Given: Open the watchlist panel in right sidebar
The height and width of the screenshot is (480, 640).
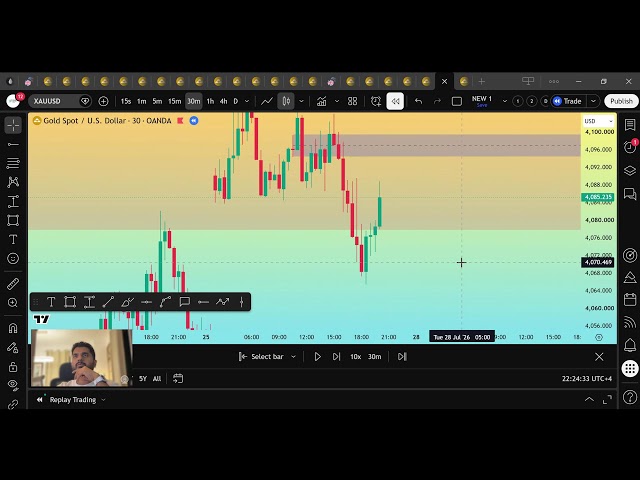Looking at the screenshot, I should tap(630, 125).
